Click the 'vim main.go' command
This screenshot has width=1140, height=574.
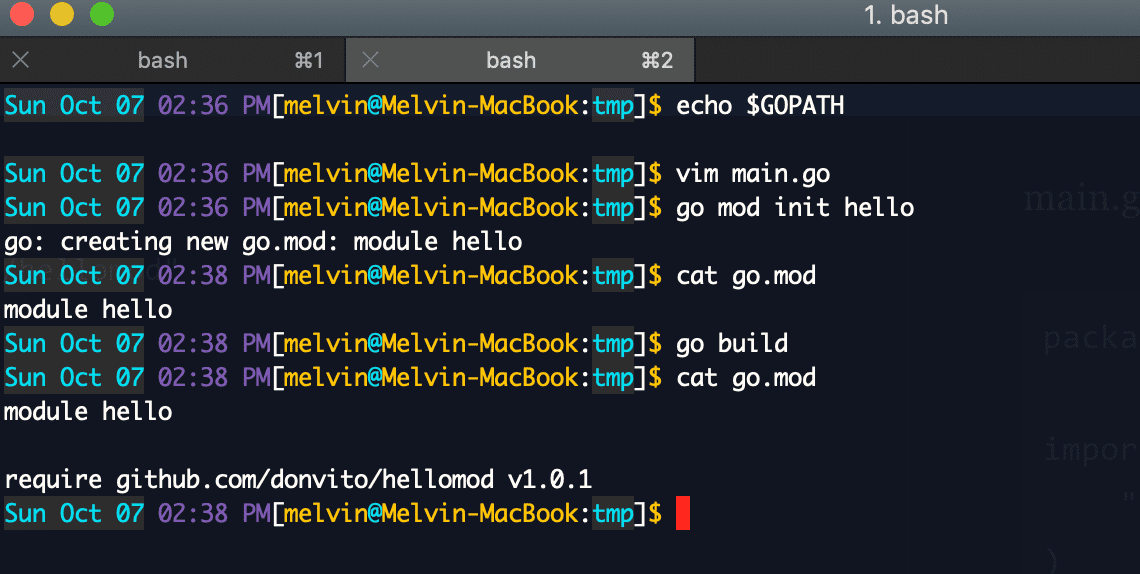coord(753,174)
